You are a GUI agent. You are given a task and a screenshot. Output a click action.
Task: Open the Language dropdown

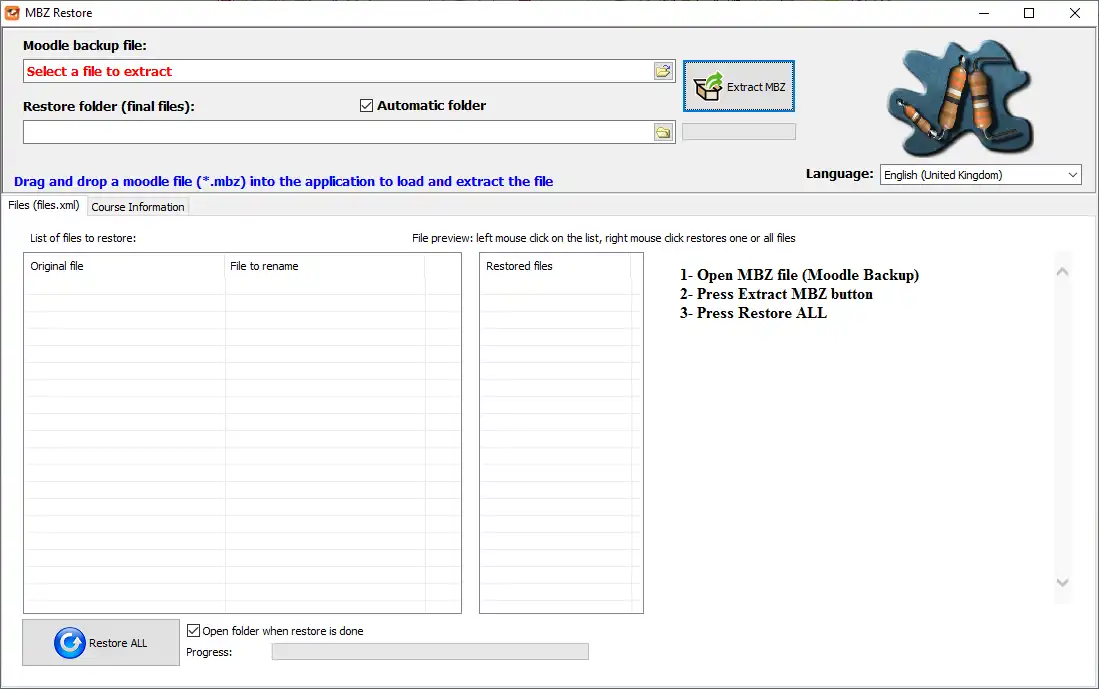click(x=981, y=175)
